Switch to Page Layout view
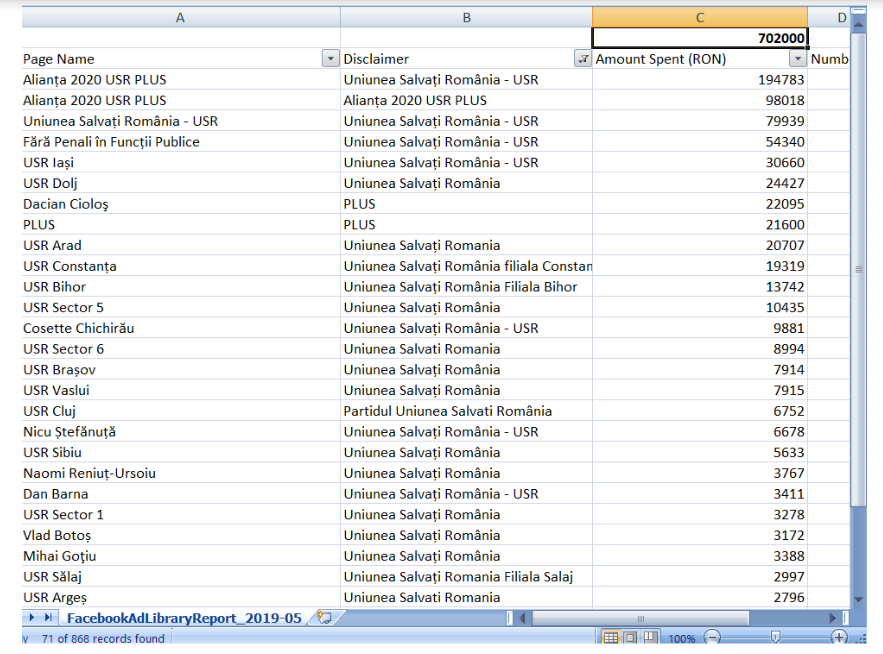The image size is (883, 654). pyautogui.click(x=631, y=638)
